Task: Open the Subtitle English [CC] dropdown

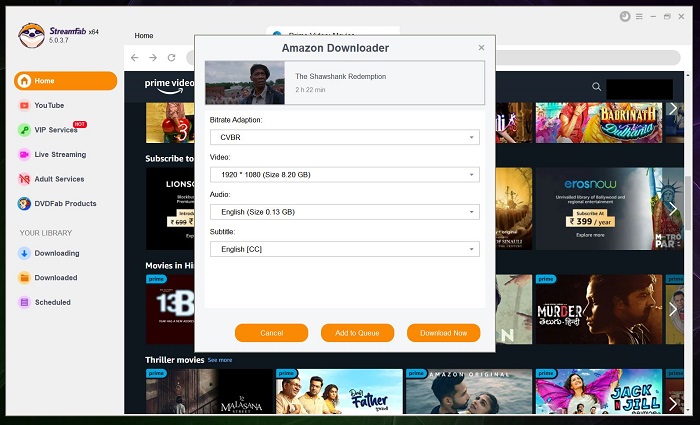Action: (344, 249)
